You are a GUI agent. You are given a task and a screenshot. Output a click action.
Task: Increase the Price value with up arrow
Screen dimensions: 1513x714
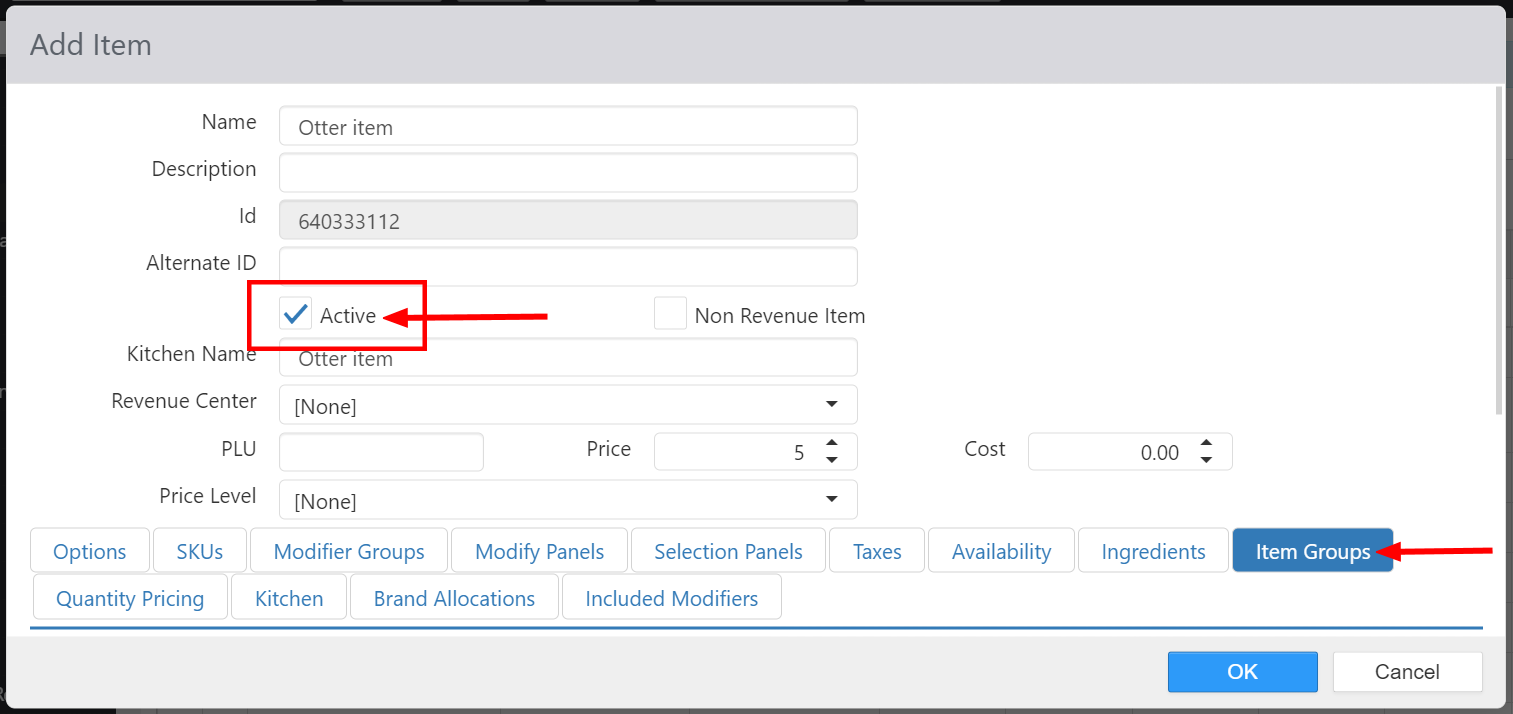[831, 444]
